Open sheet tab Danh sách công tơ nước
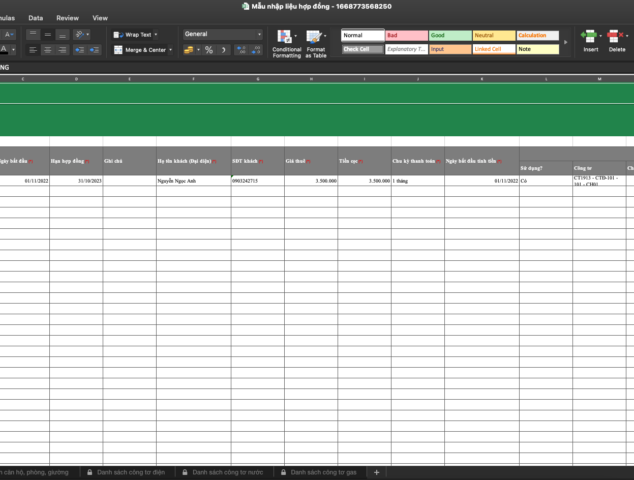 pos(227,471)
